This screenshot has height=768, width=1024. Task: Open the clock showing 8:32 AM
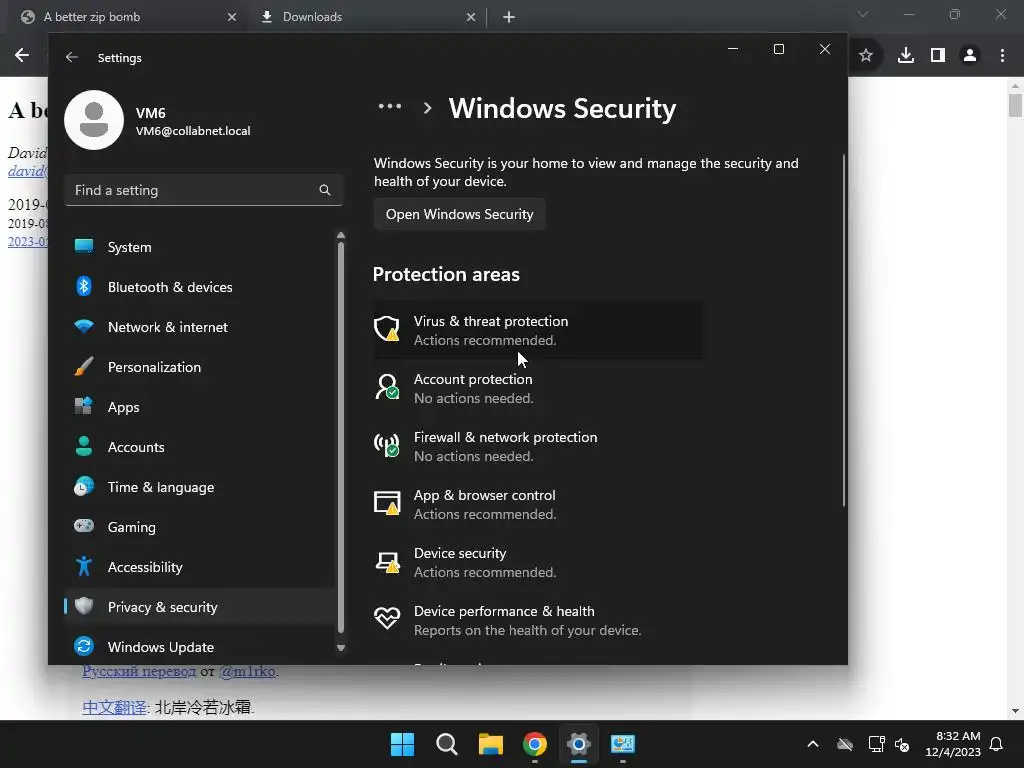pyautogui.click(x=953, y=744)
